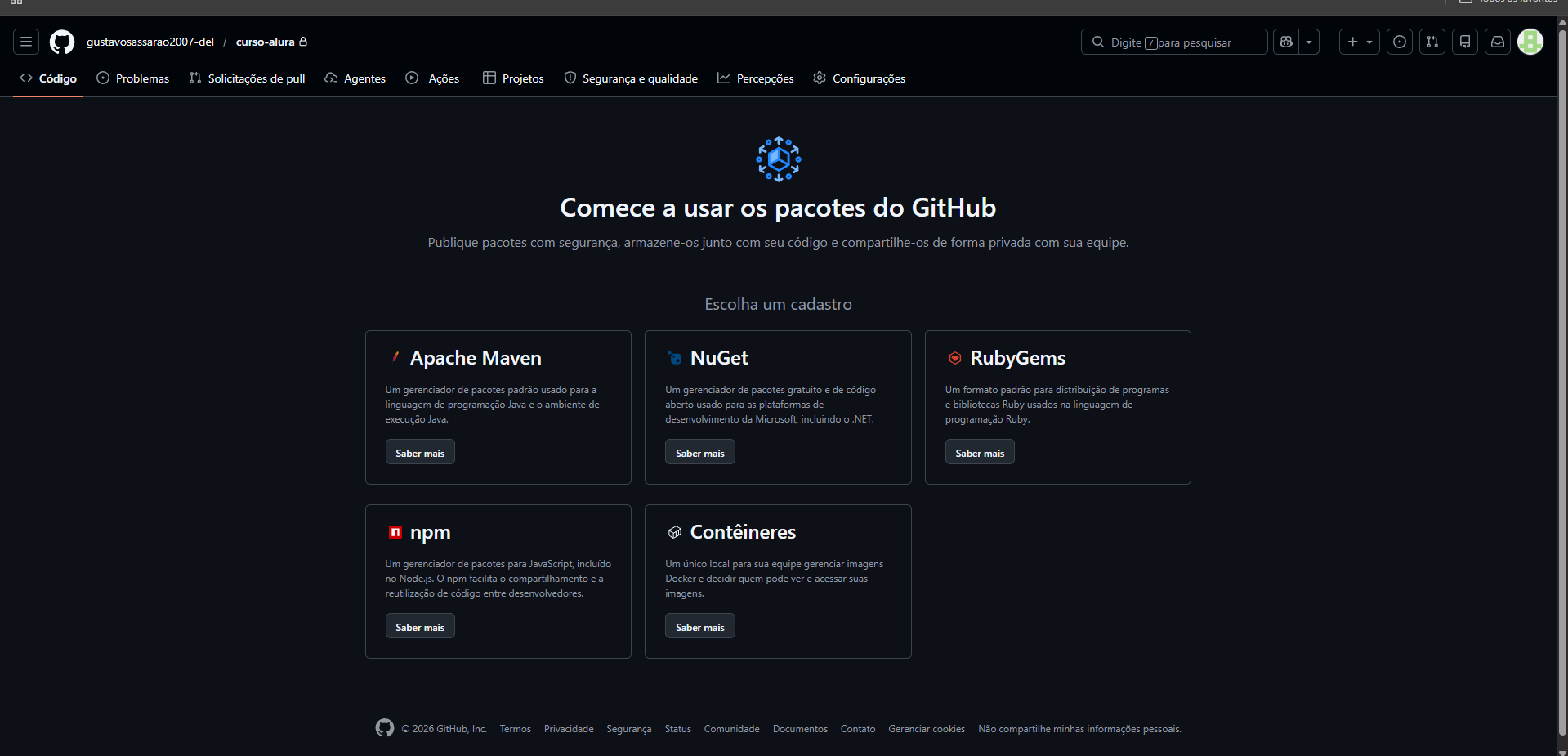This screenshot has height=756, width=1568.
Task: Switch to the Código tab
Action: 48,78
